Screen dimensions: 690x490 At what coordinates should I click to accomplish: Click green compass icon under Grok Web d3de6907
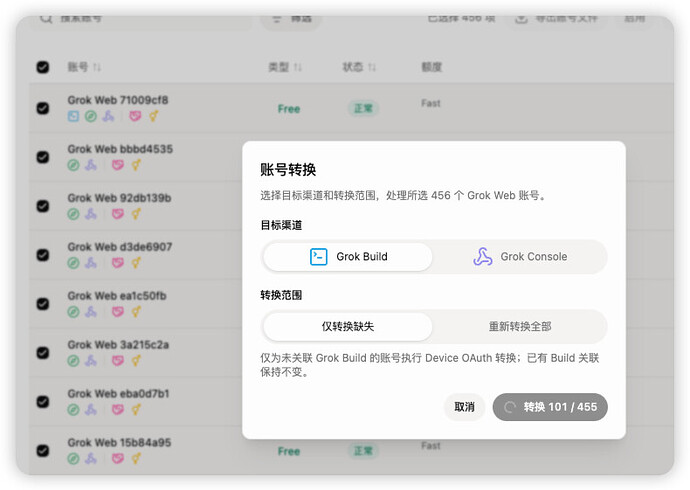(x=73, y=263)
